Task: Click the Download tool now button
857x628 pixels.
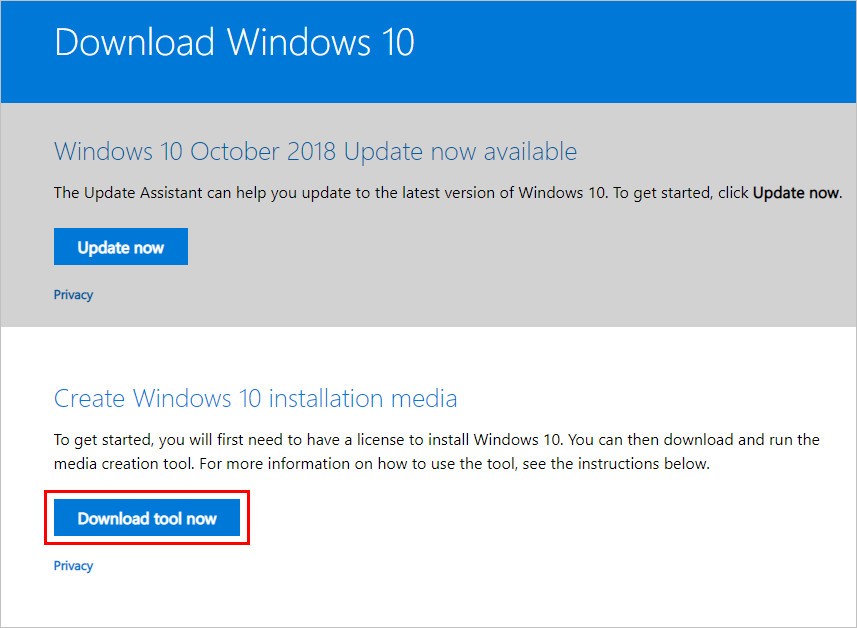Action: tap(146, 518)
